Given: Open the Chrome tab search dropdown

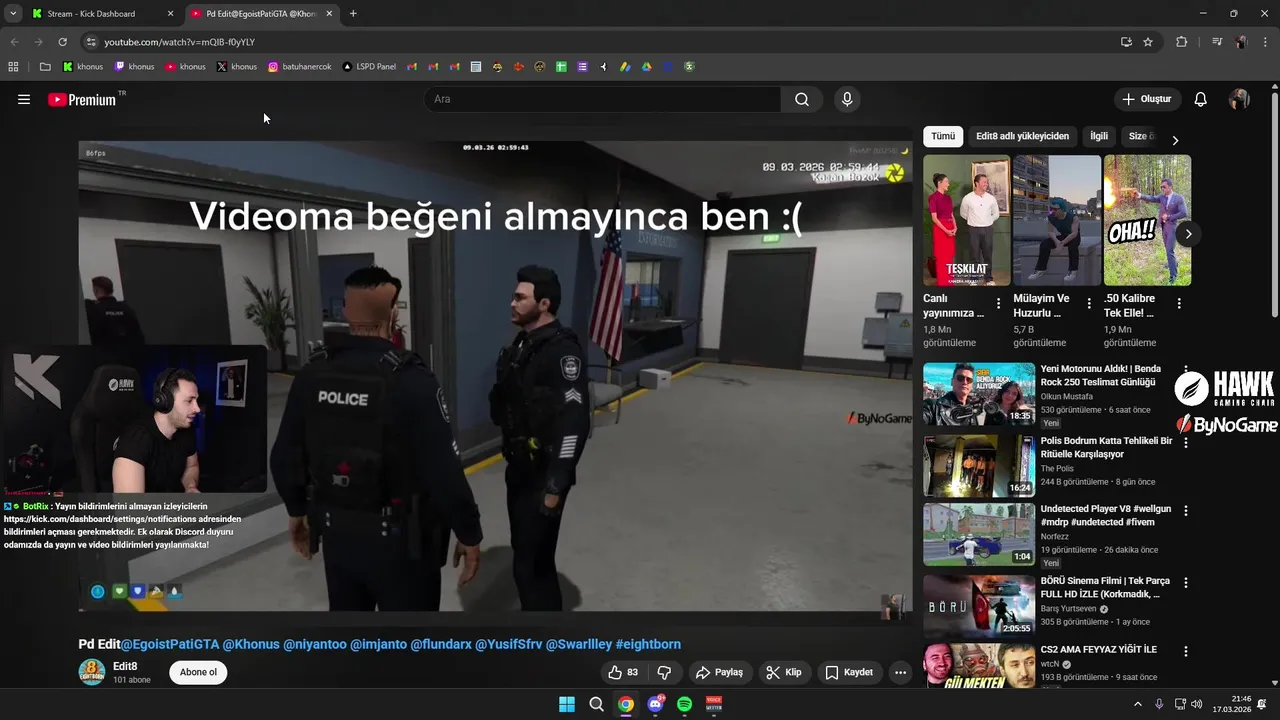Looking at the screenshot, I should coord(12,14).
